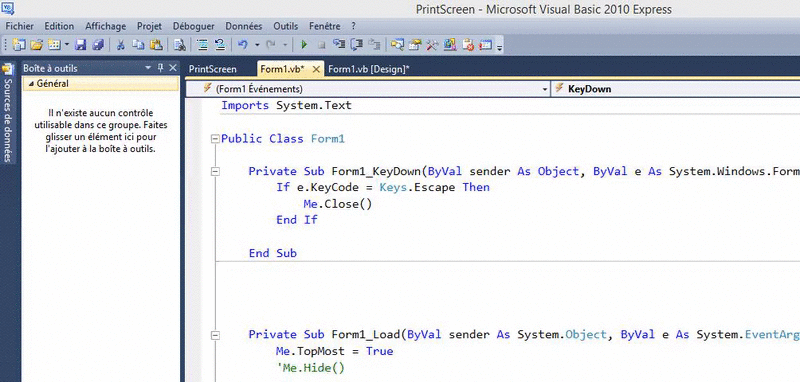
Task: Click the Stop debugging square icon
Action: (321, 45)
